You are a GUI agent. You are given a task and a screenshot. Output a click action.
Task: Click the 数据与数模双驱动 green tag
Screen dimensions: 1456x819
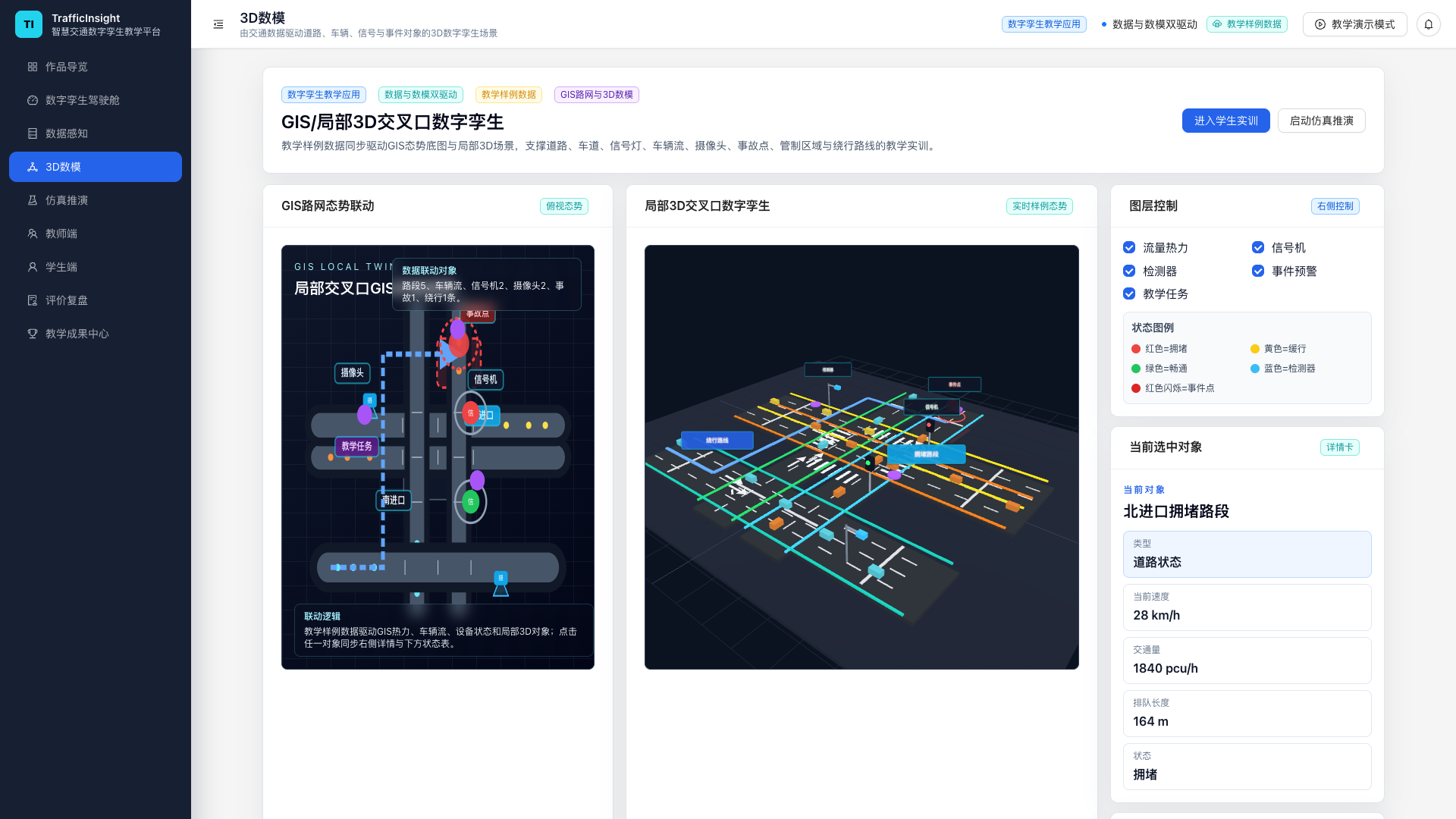click(421, 95)
